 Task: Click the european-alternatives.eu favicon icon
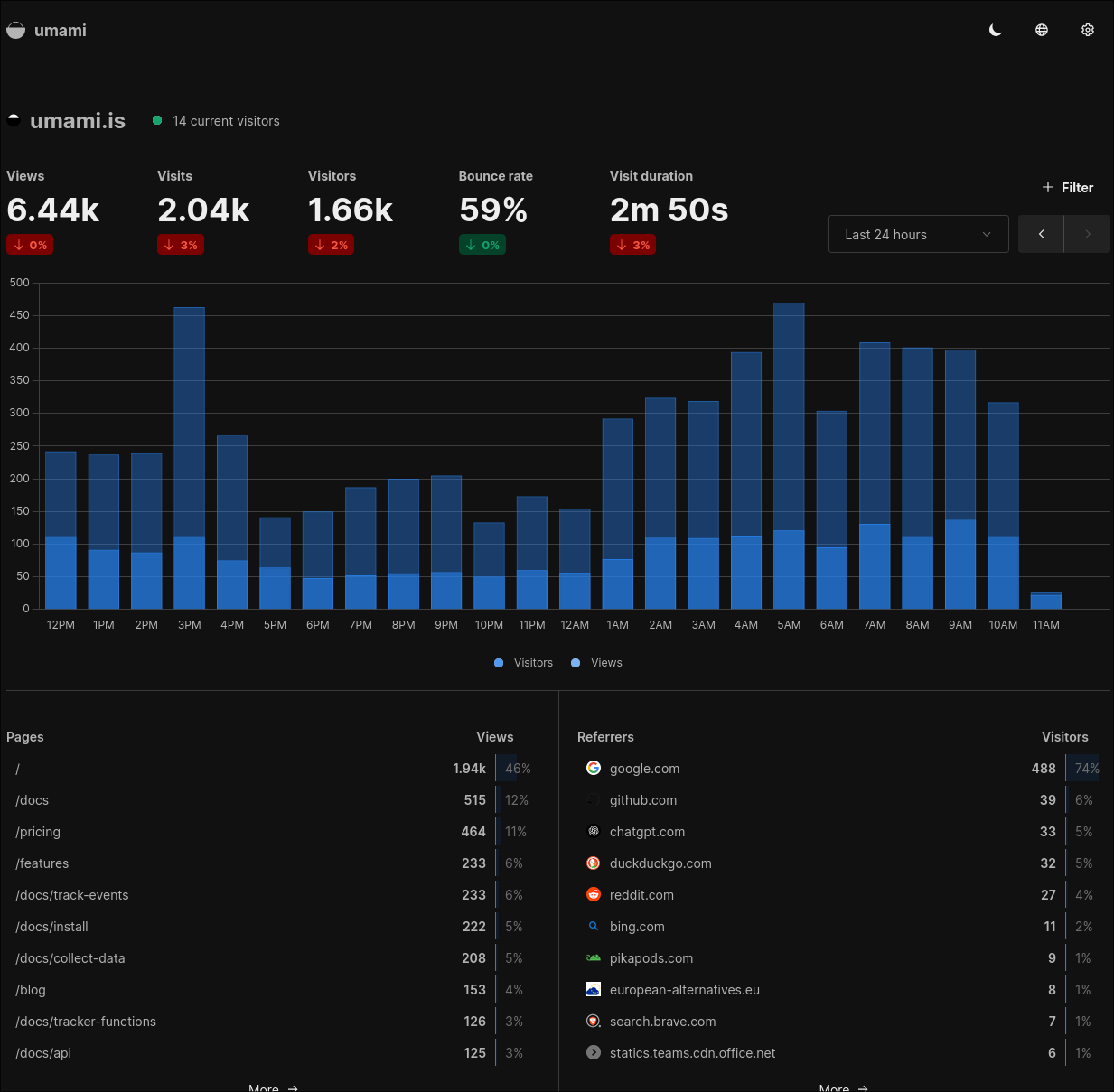[x=594, y=989]
